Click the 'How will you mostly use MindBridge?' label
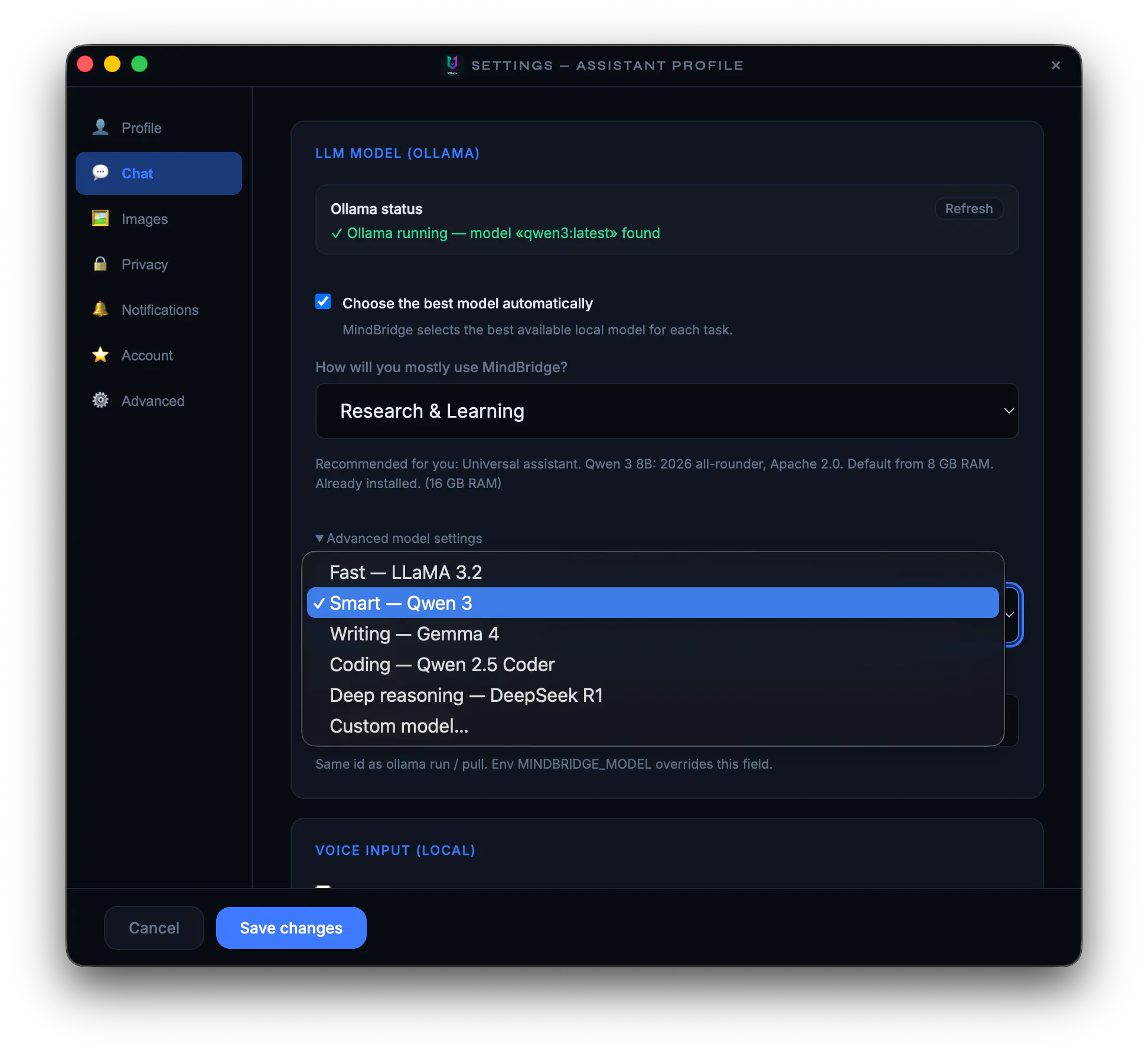Screen dimensions: 1148x1054 pos(441,367)
